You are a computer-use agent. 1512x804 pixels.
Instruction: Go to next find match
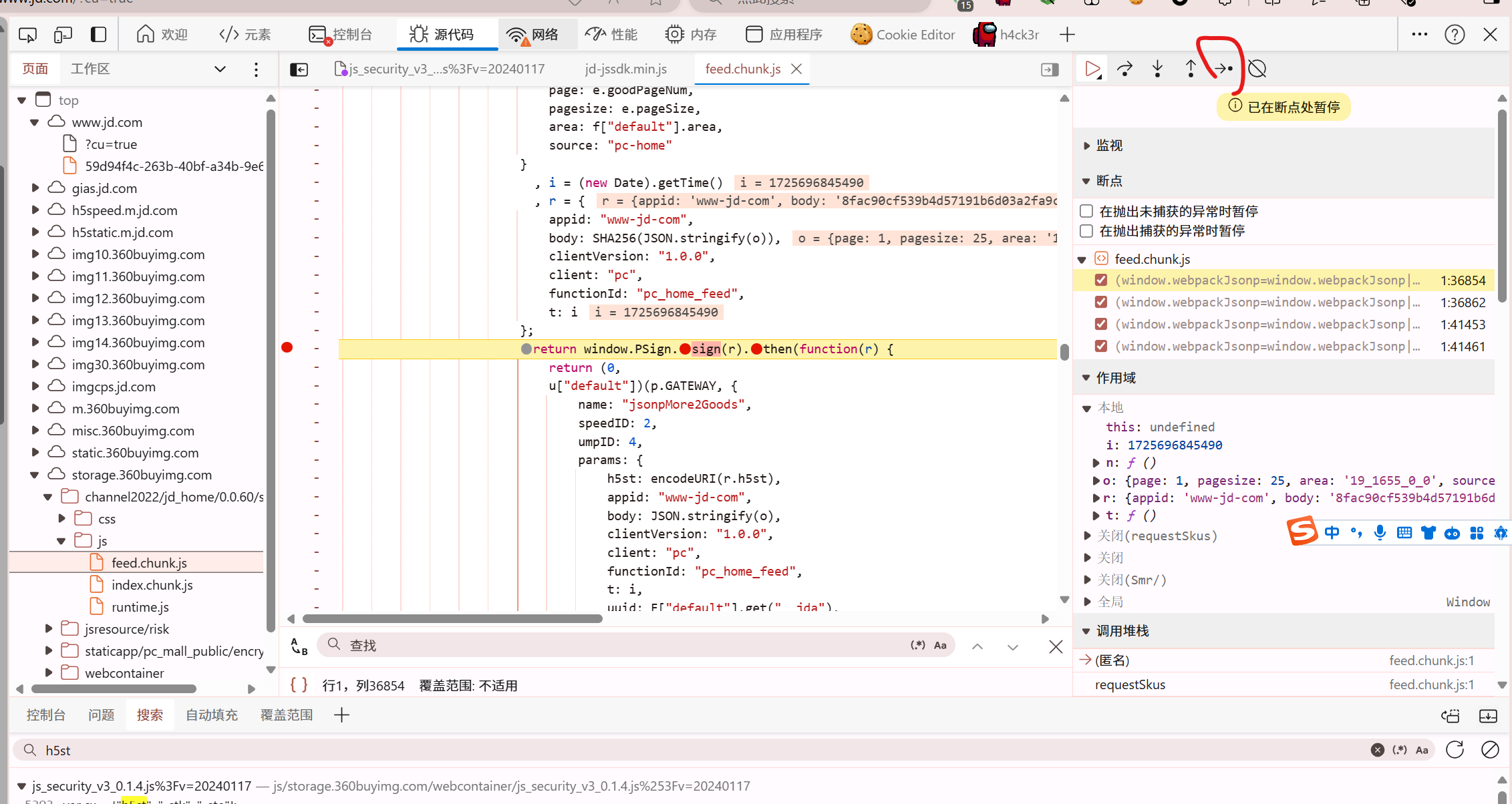[x=1013, y=646]
